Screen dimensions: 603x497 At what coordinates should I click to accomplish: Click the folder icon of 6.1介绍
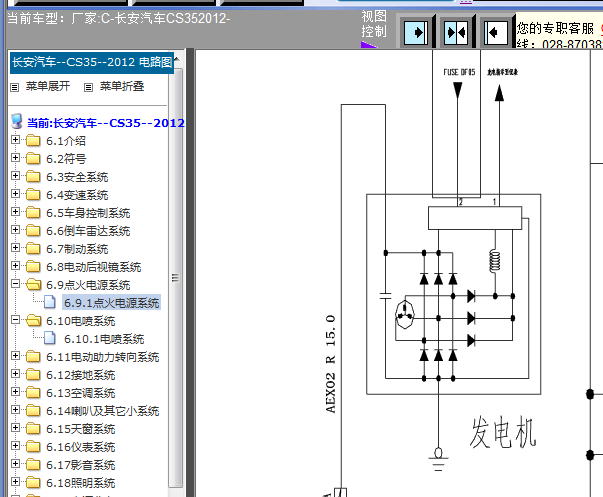[33, 141]
